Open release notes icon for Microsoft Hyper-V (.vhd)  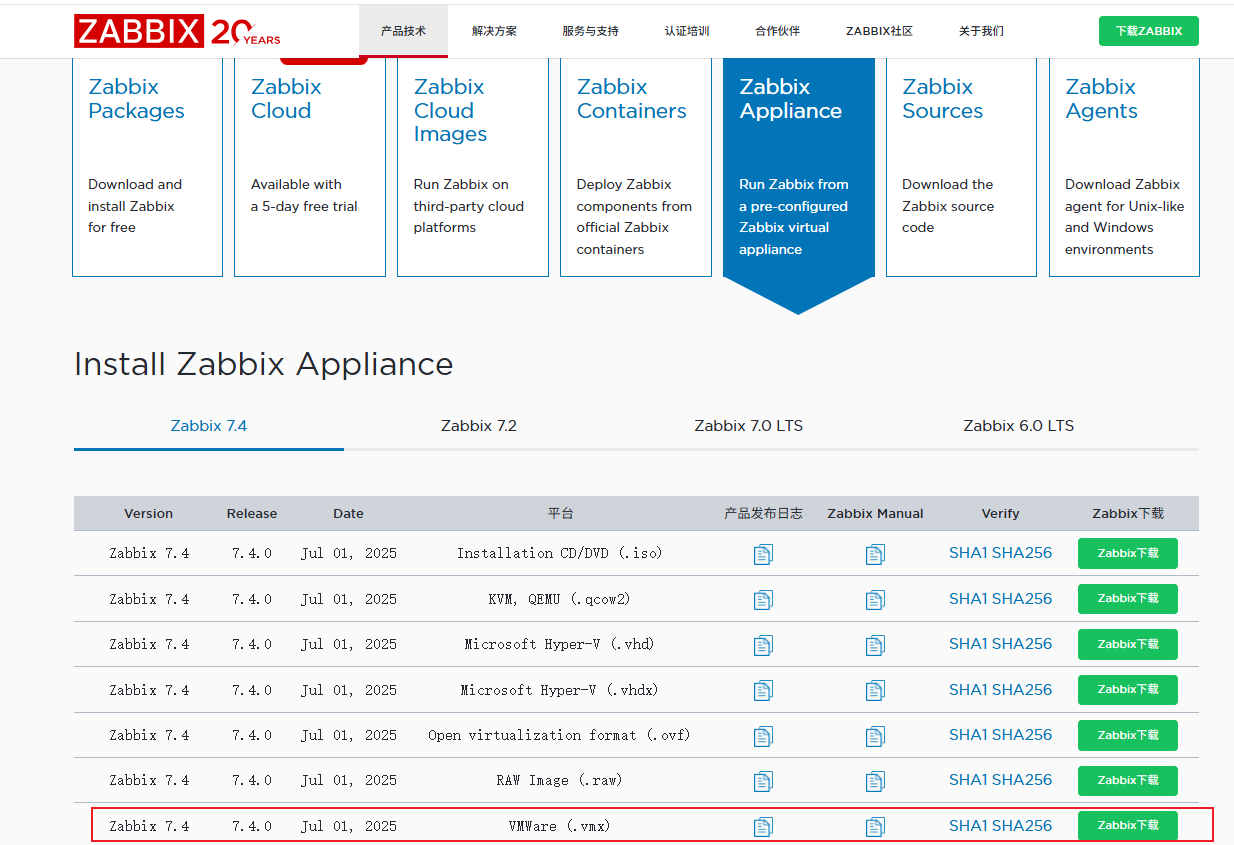pos(763,645)
